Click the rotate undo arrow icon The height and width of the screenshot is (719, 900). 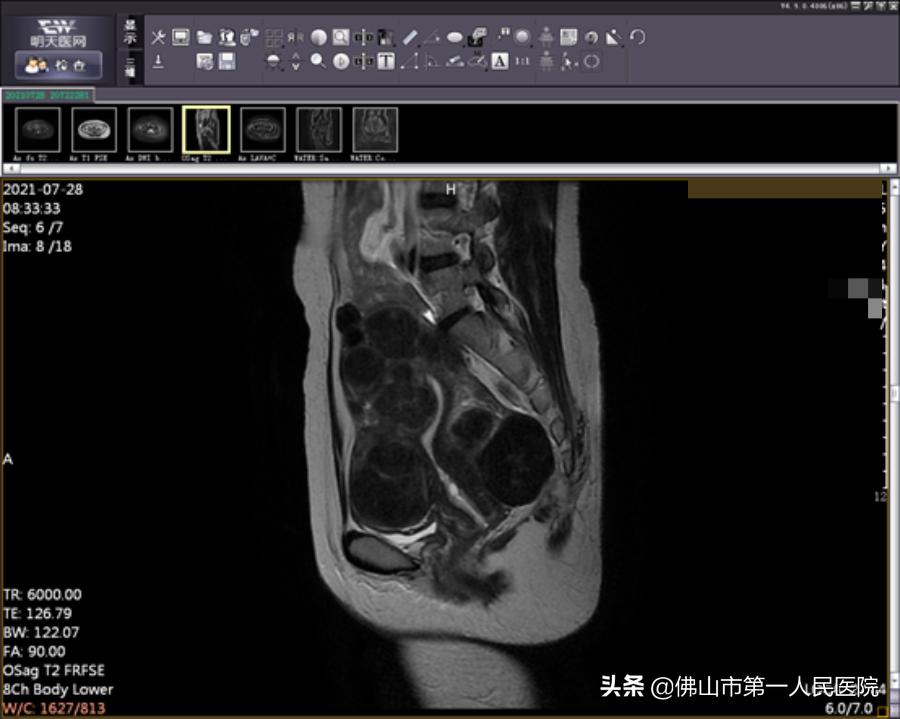point(637,38)
